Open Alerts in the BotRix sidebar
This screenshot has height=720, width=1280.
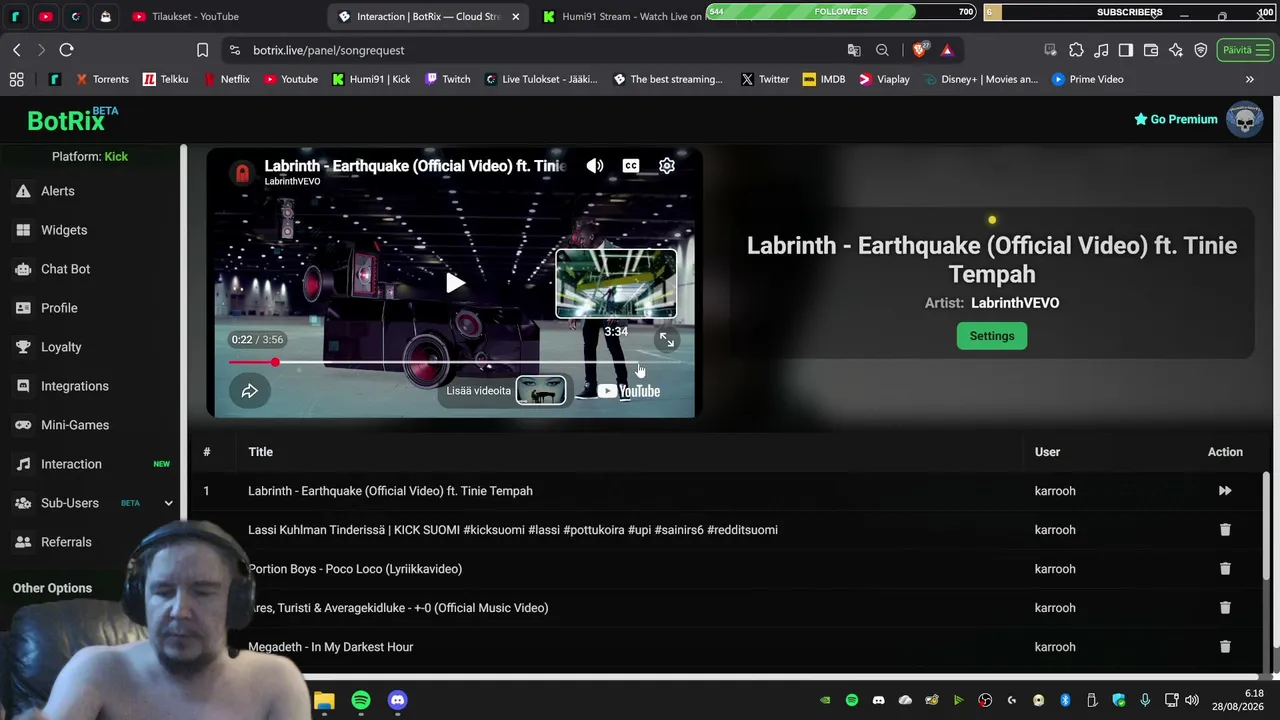point(58,191)
